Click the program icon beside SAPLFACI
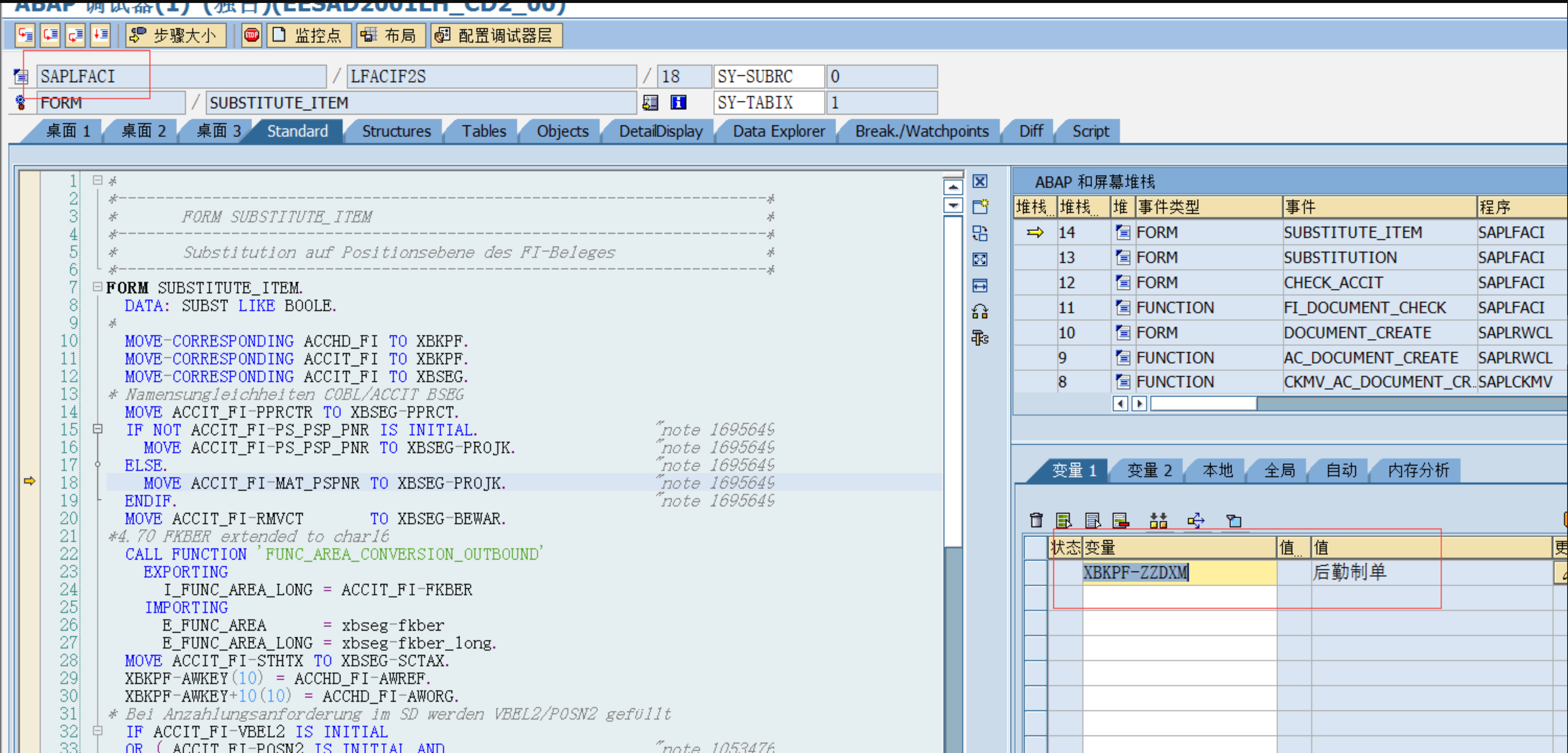Image resolution: width=1568 pixels, height=753 pixels. pos(21,77)
